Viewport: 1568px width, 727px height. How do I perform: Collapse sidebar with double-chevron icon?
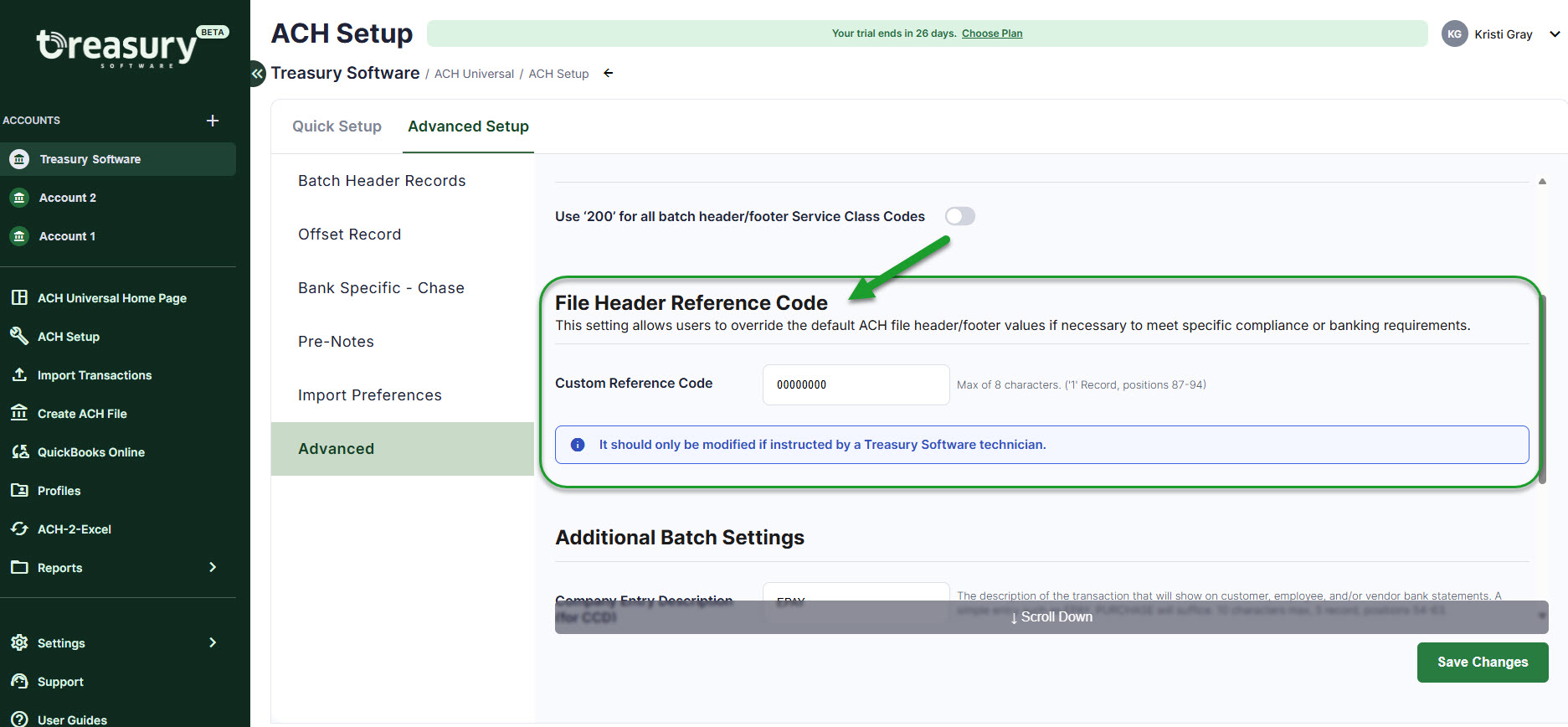point(257,74)
